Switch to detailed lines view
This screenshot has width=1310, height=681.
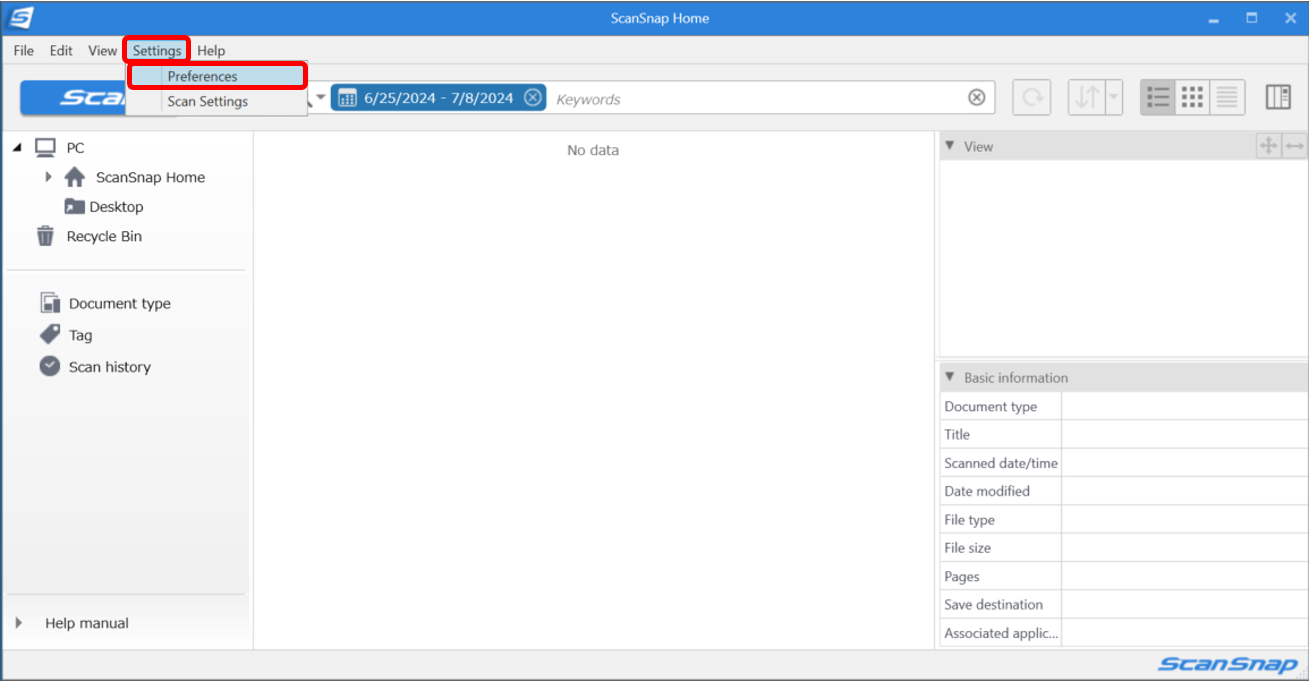[1227, 97]
